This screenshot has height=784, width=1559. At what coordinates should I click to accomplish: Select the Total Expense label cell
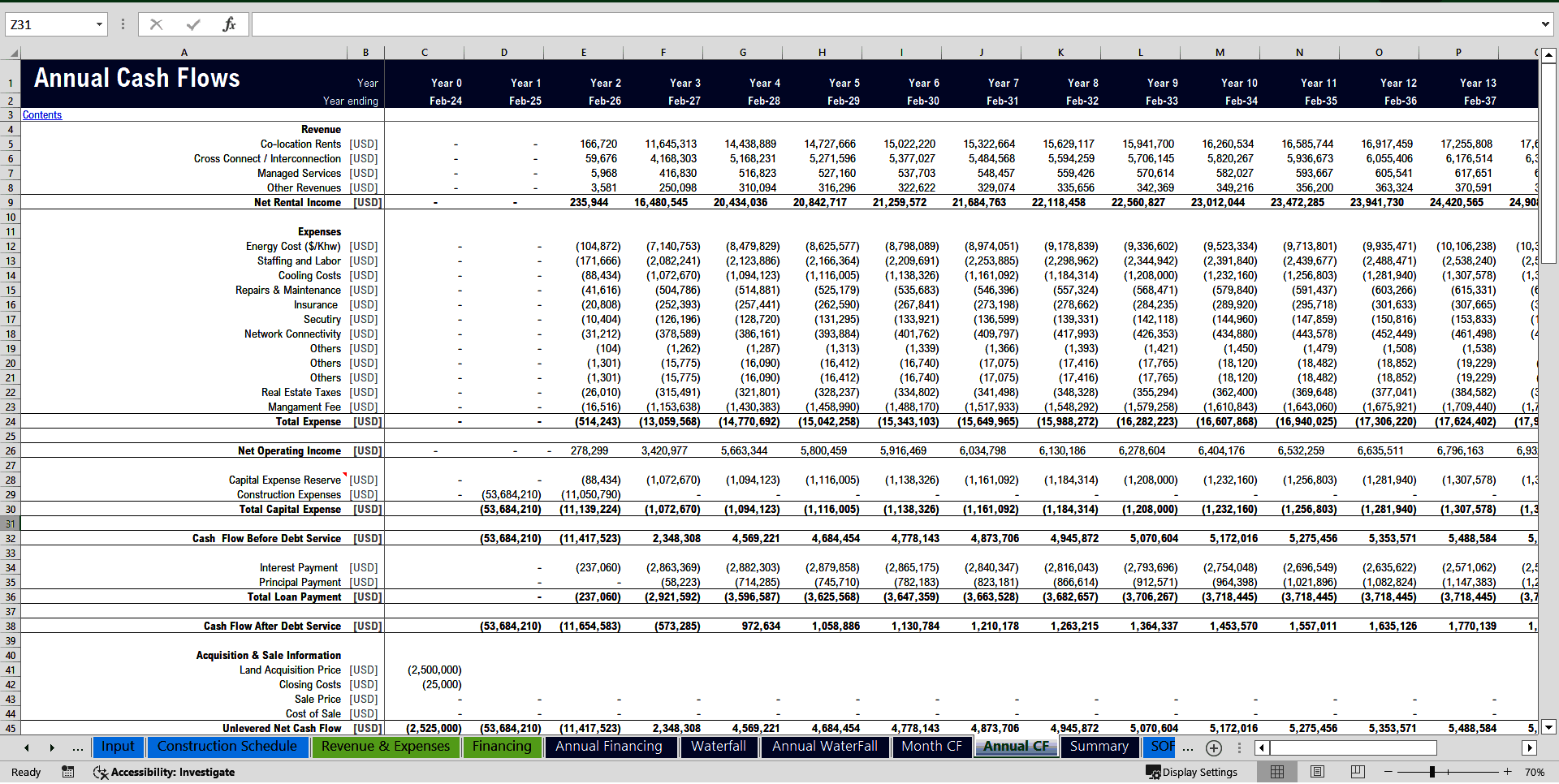[308, 422]
